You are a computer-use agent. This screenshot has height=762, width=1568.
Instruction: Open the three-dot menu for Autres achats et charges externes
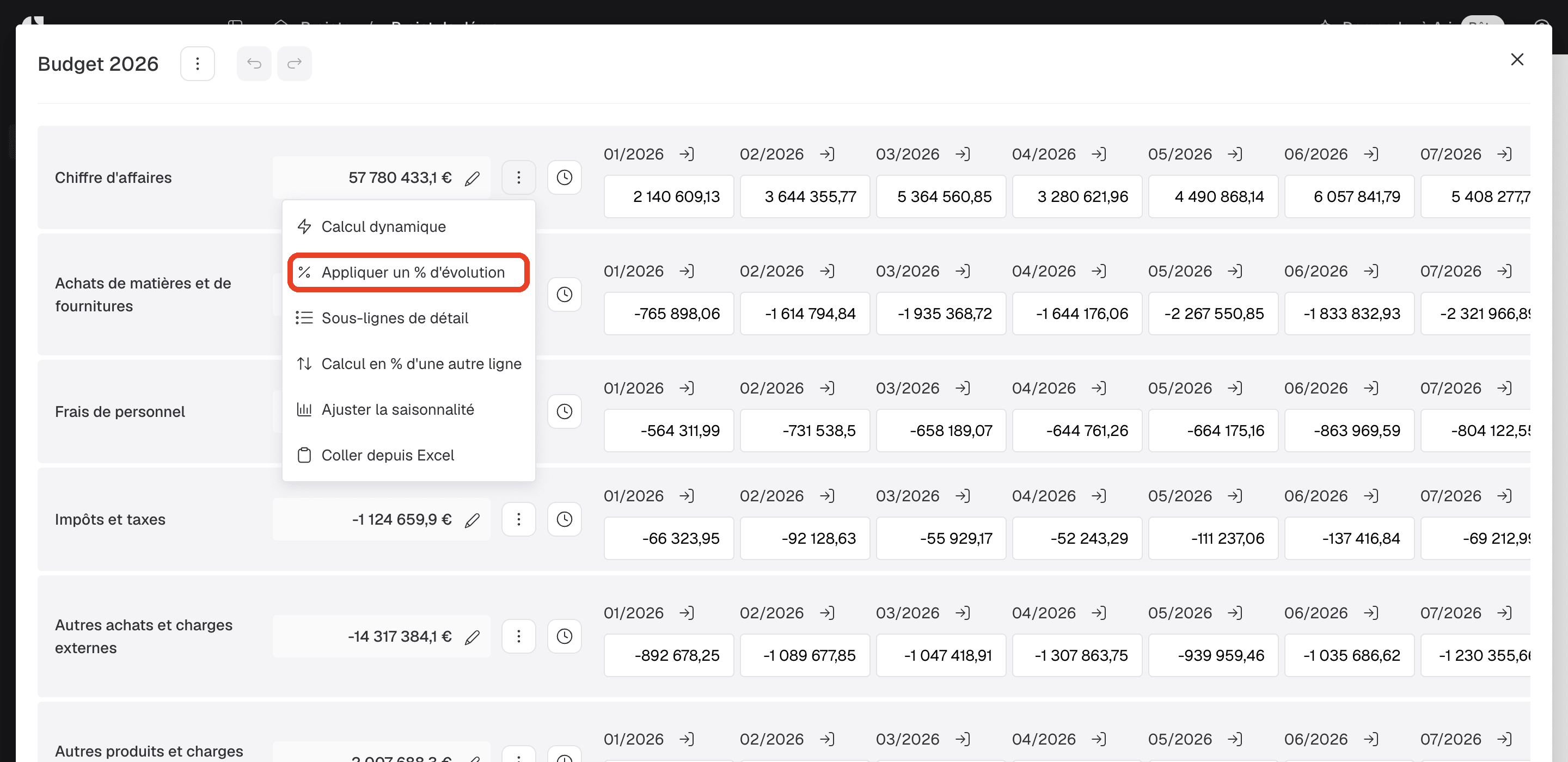(519, 636)
